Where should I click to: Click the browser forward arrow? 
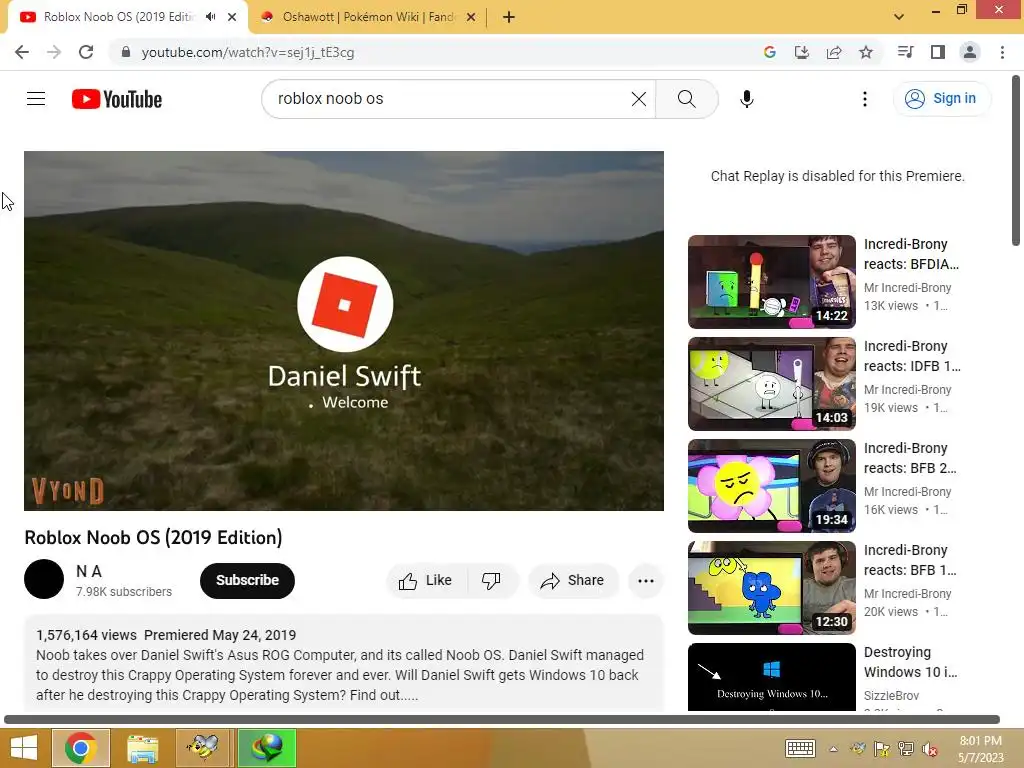[x=54, y=52]
